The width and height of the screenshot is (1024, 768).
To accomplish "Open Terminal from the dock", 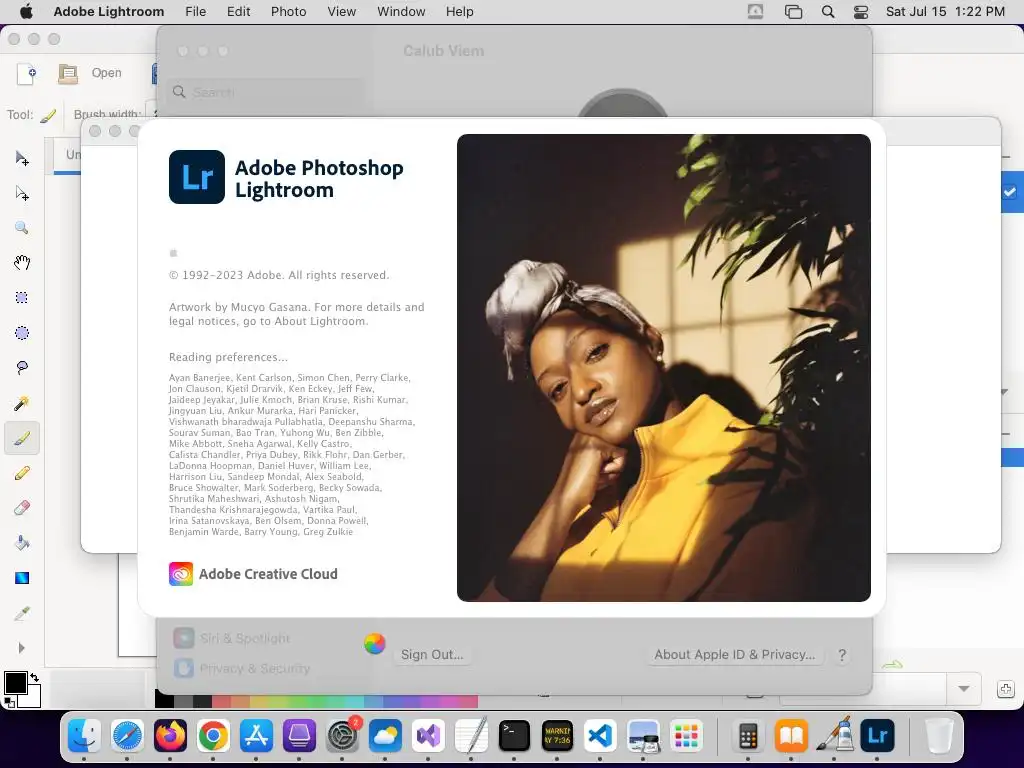I will (514, 736).
